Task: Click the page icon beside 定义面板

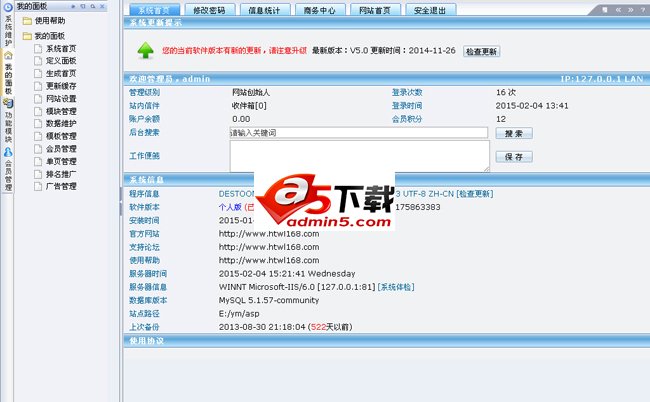Action: 38,61
